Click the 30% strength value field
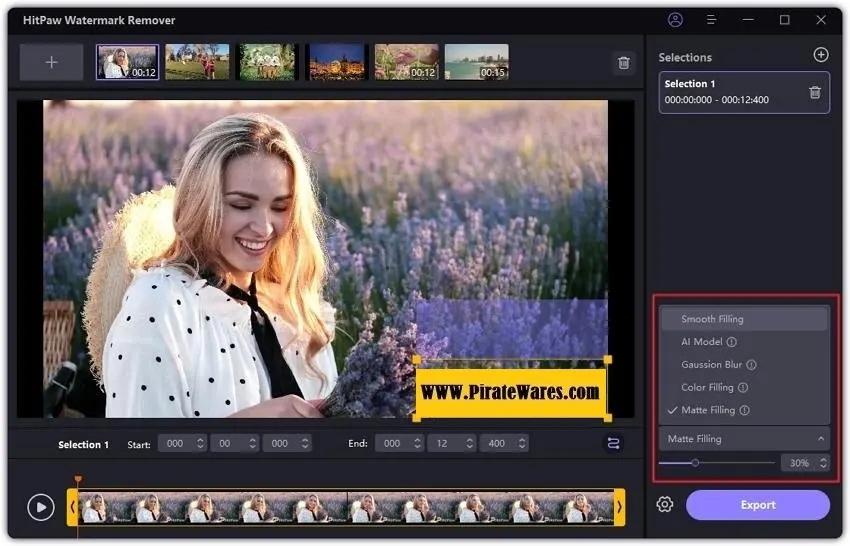This screenshot has width=850, height=546. 799,463
